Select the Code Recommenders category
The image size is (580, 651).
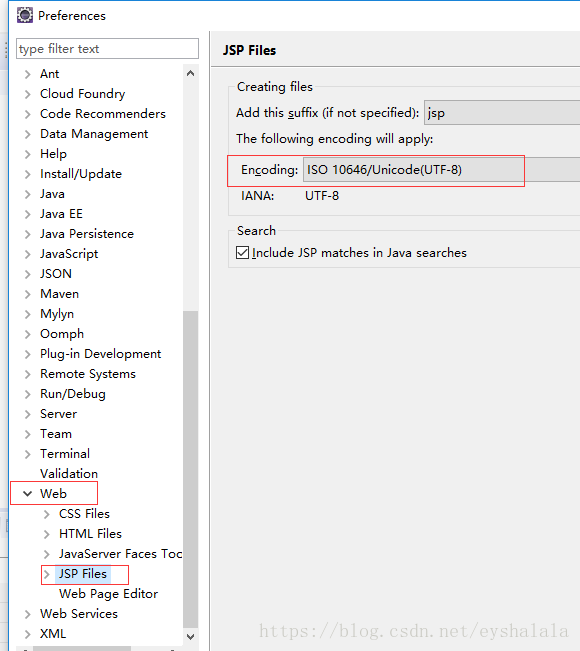pyautogui.click(x=103, y=114)
